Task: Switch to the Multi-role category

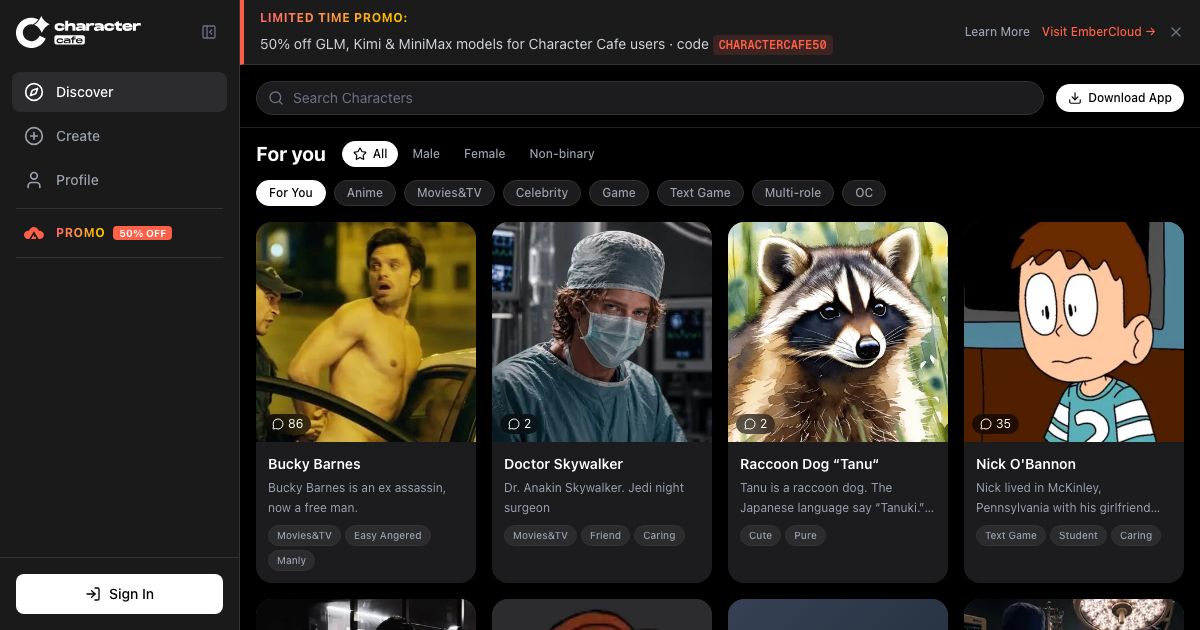Action: coord(793,193)
